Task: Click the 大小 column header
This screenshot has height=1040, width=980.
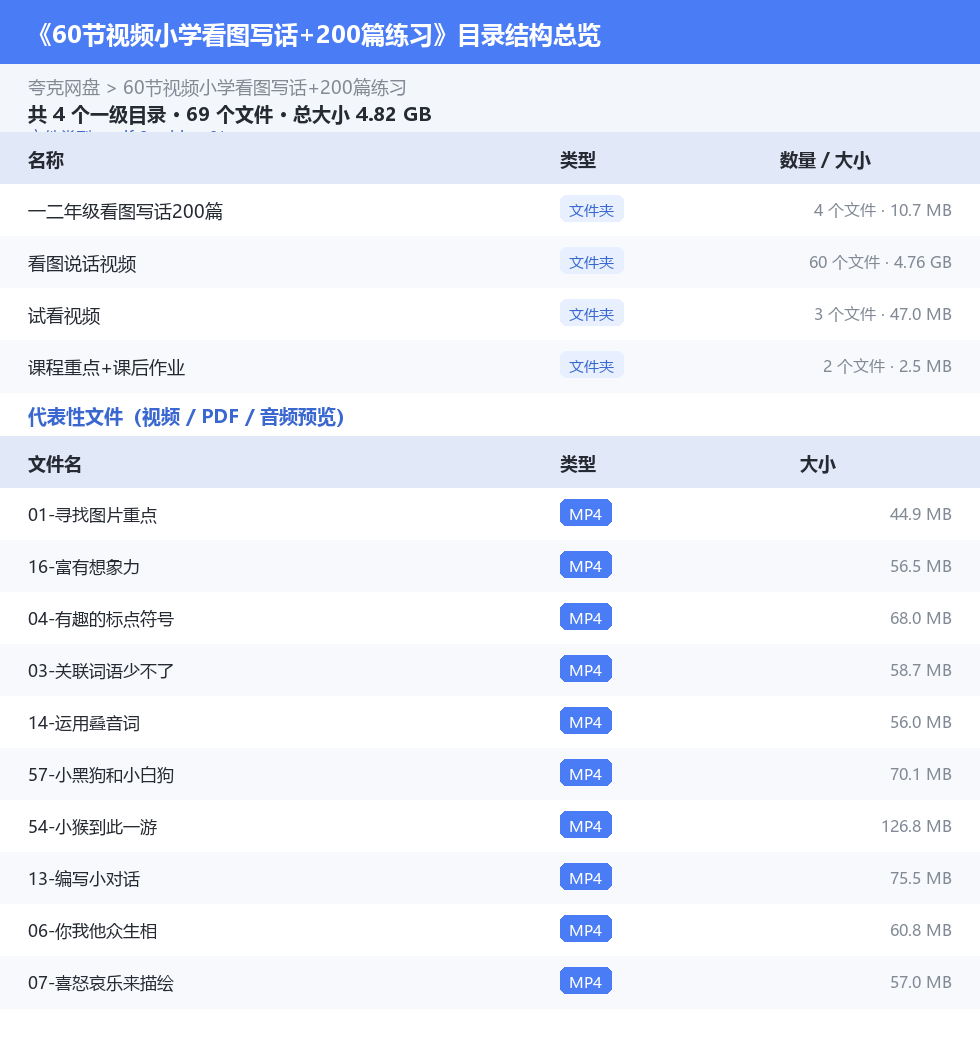Action: 818,464
